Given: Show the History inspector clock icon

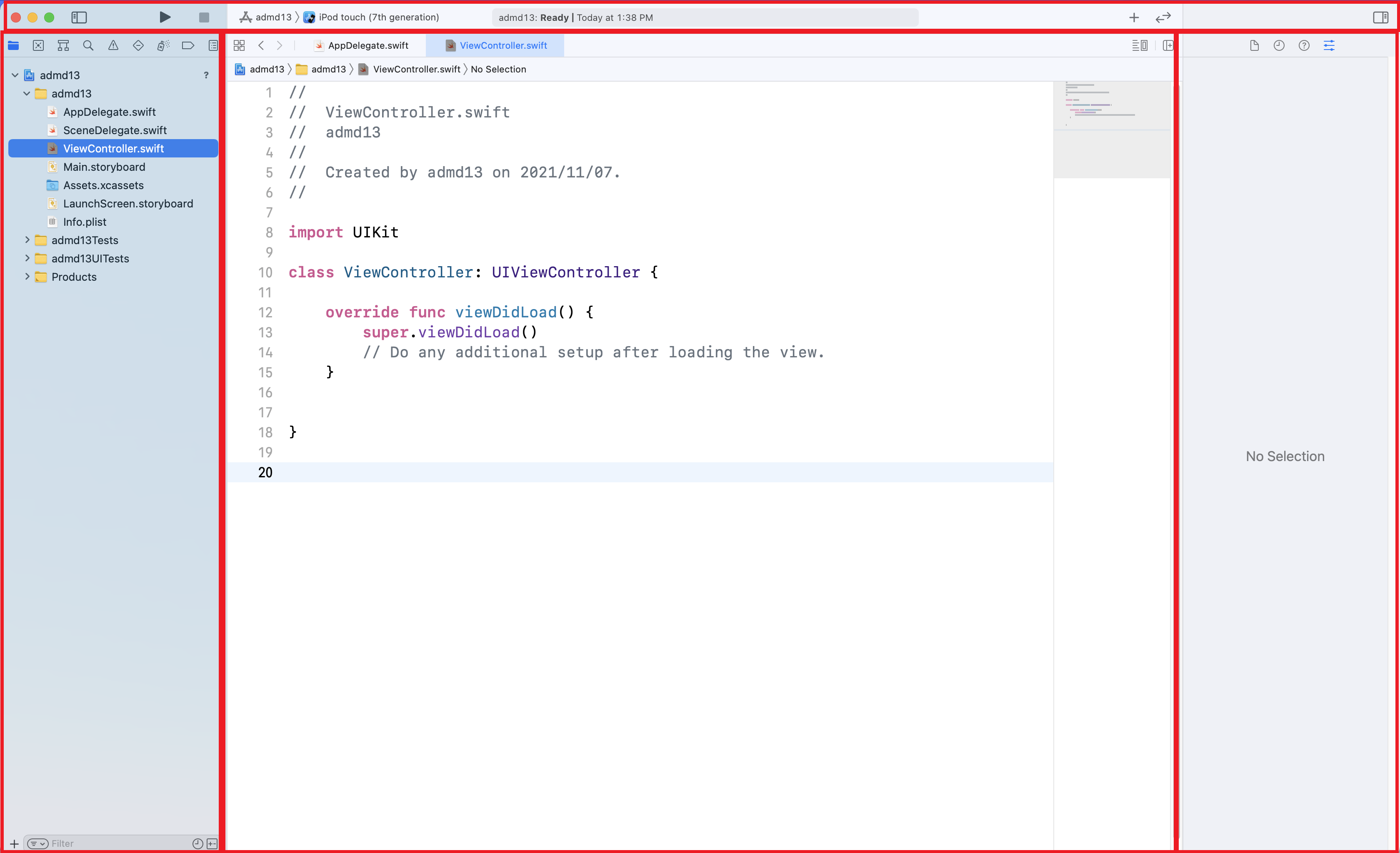Looking at the screenshot, I should pyautogui.click(x=1279, y=45).
